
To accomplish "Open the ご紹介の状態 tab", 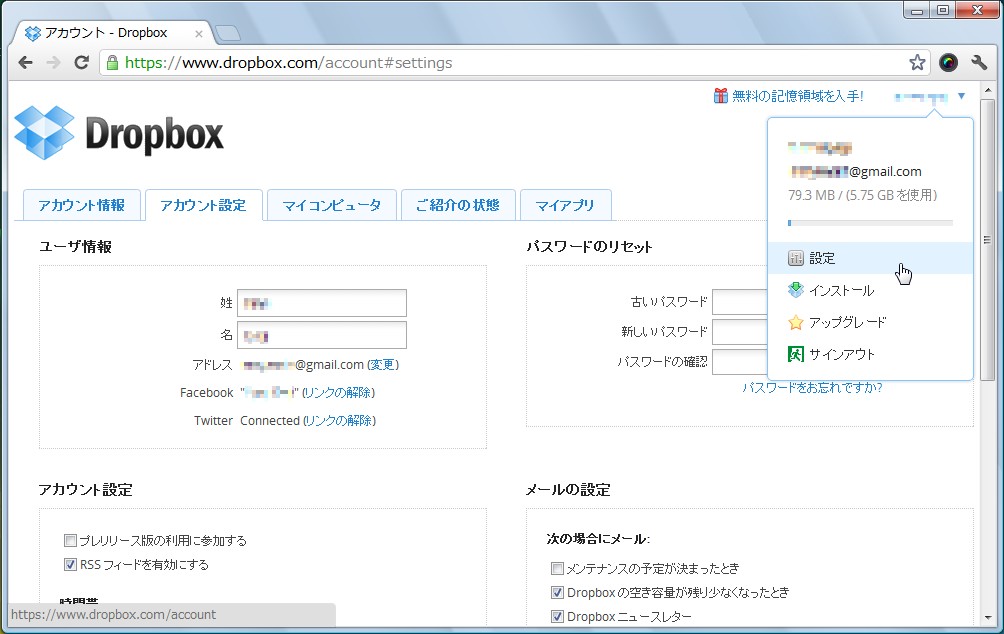I will [458, 205].
